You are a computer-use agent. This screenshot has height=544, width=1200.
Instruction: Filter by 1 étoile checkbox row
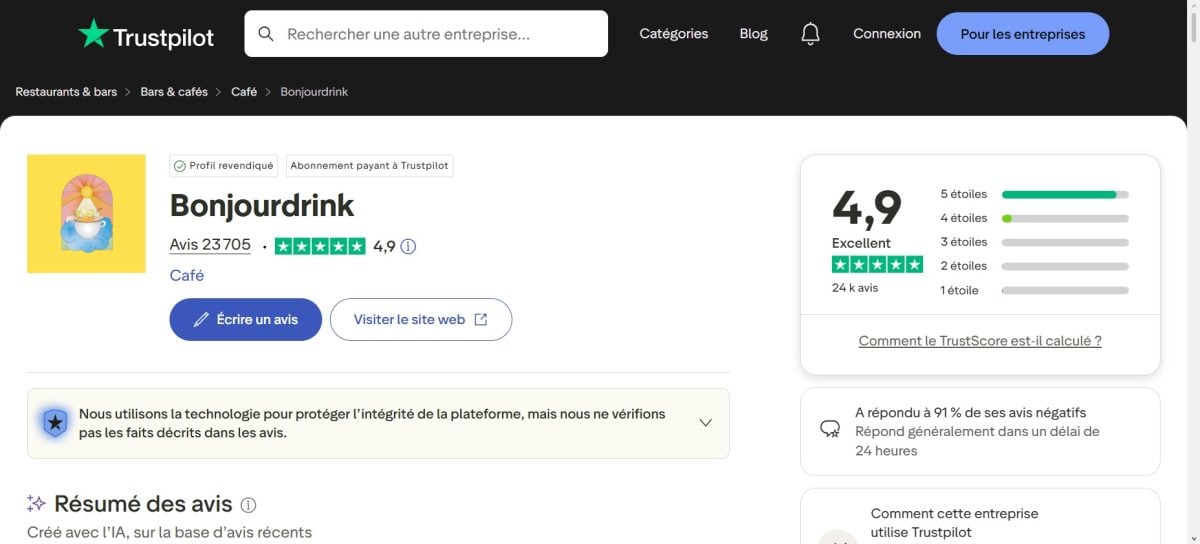pos(1034,290)
